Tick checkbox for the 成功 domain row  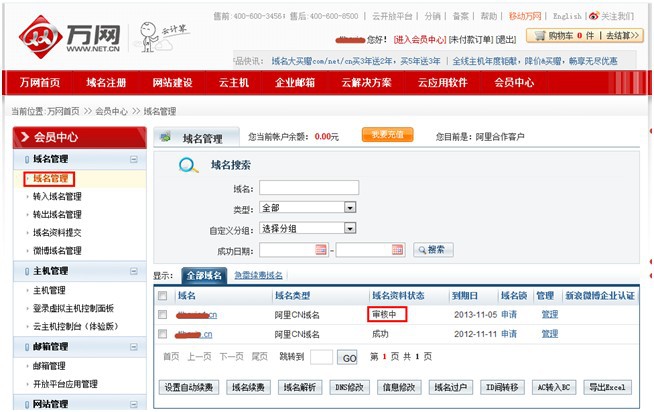(x=163, y=334)
